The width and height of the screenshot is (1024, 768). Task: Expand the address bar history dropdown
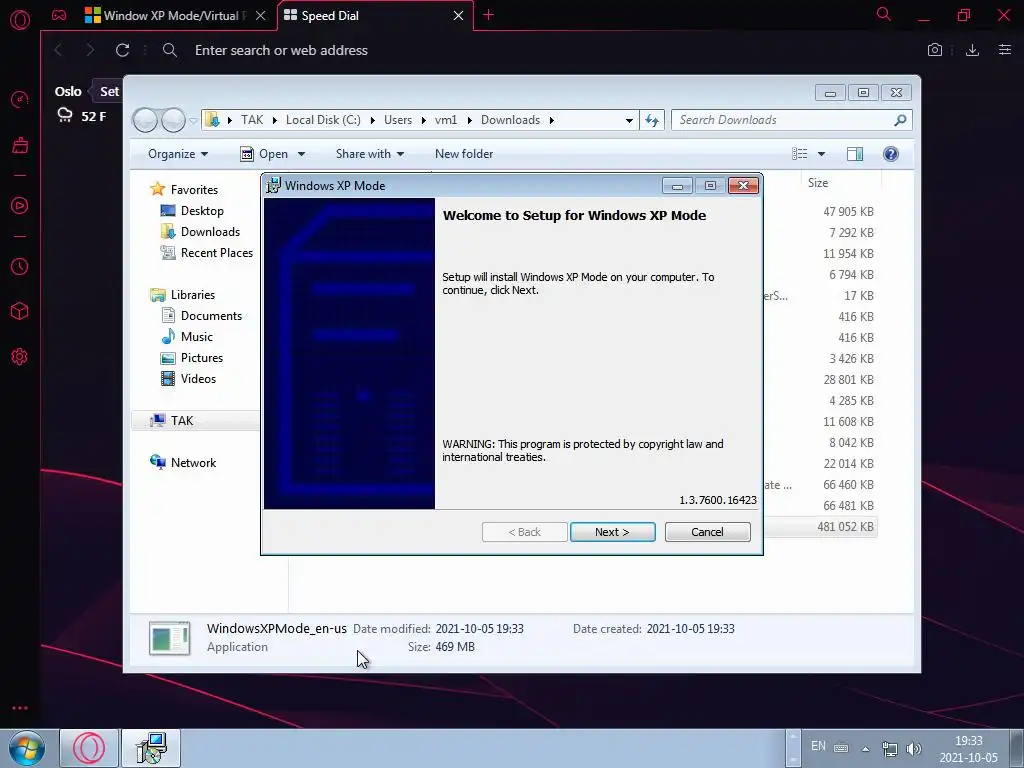point(629,120)
